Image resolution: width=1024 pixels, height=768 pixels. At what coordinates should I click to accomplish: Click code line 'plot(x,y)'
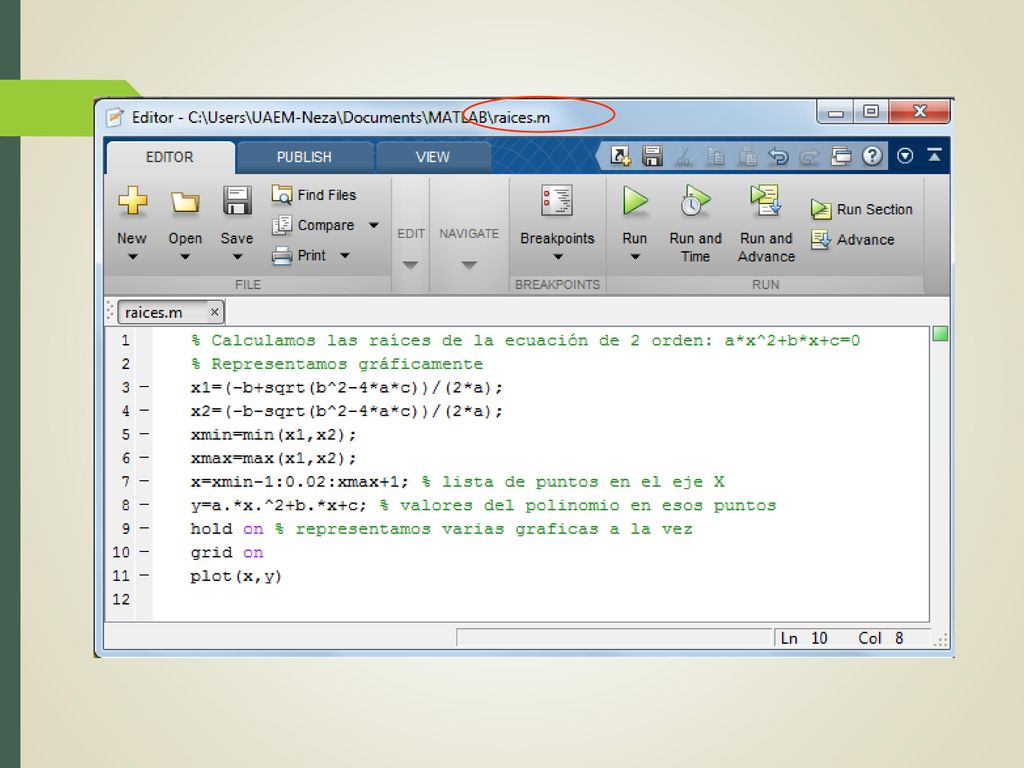tap(236, 576)
